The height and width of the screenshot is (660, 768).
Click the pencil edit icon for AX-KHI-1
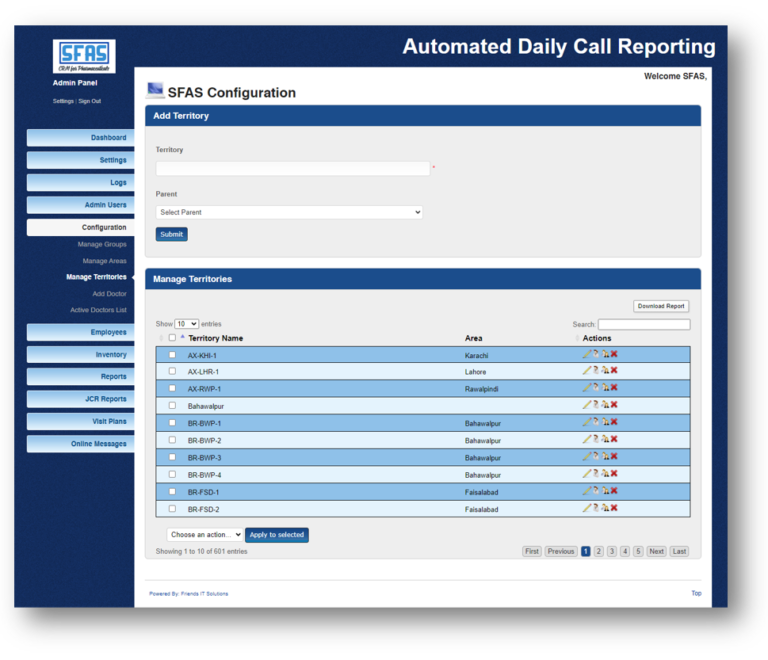point(587,354)
